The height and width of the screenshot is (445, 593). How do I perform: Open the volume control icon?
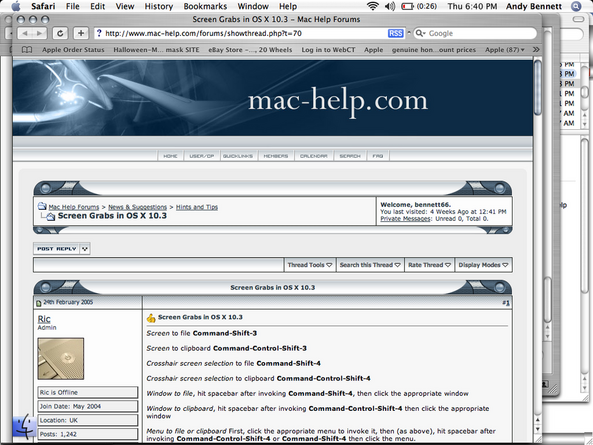(390, 6)
